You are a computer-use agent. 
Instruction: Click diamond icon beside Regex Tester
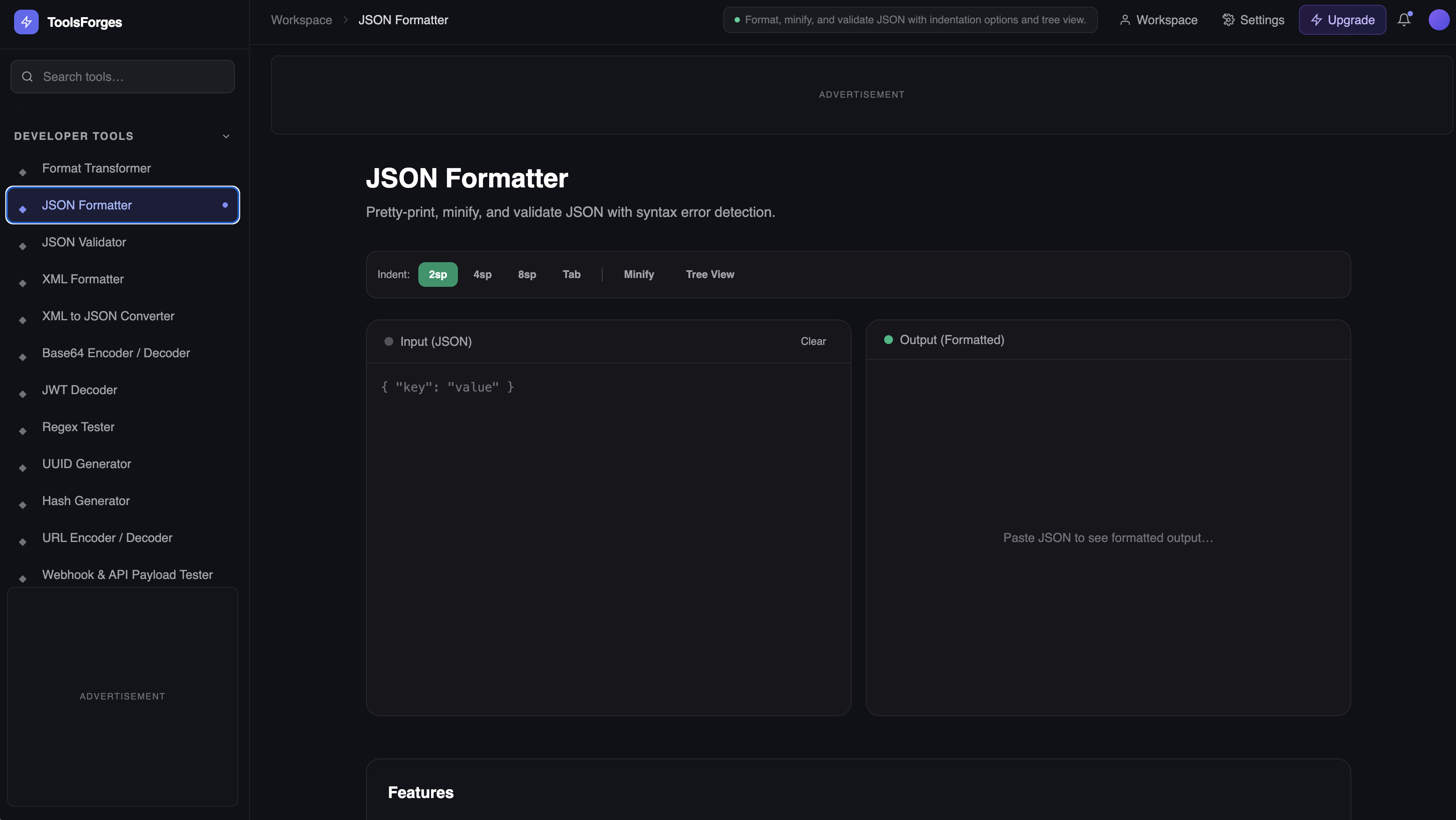pos(22,431)
